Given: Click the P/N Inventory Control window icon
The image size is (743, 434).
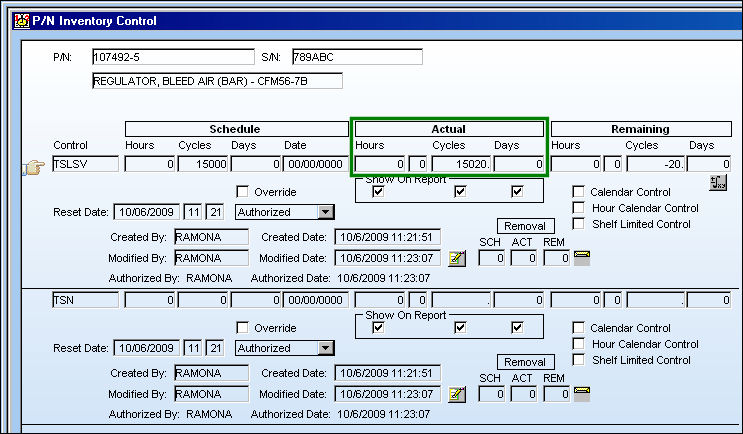Looking at the screenshot, I should (22, 21).
